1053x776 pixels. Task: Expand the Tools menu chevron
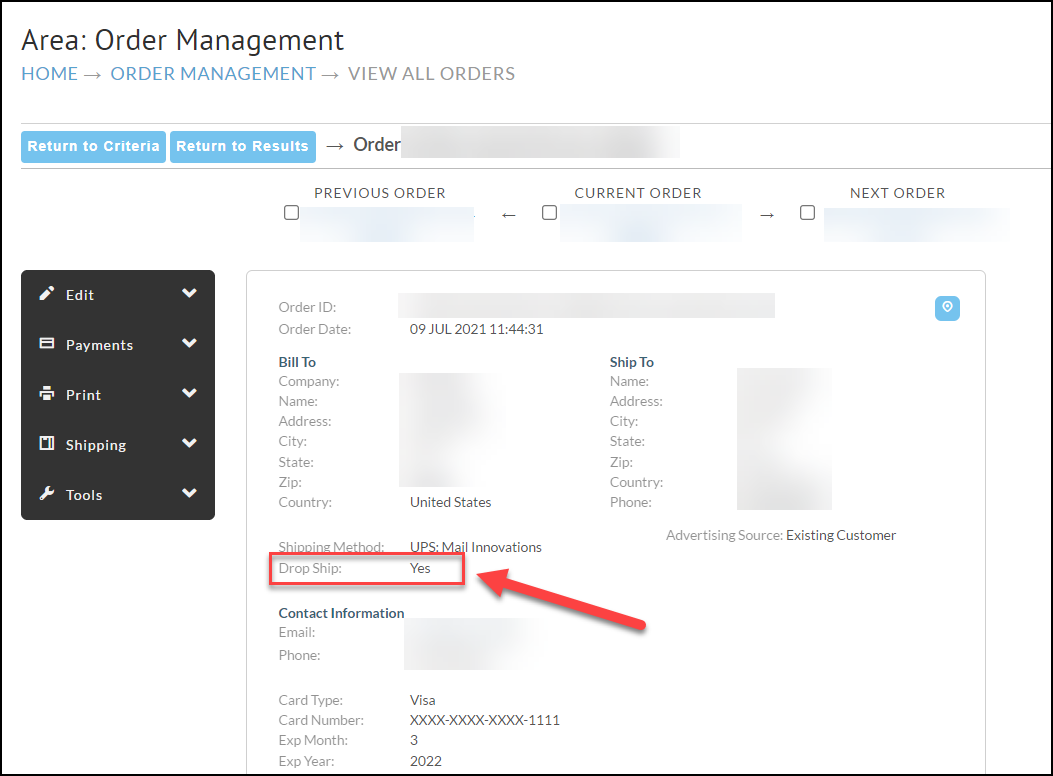click(189, 493)
